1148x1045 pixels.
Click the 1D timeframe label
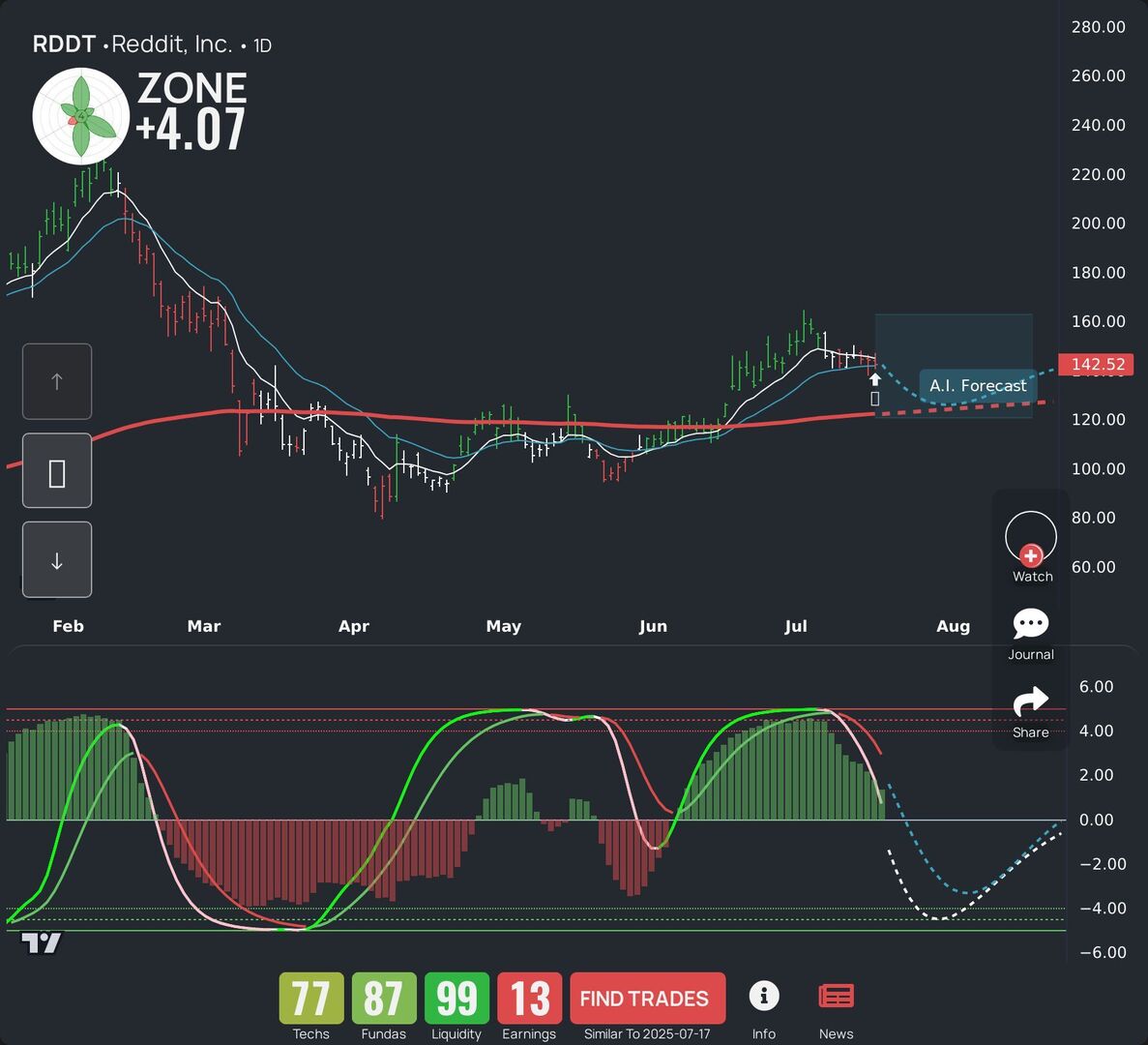pos(262,45)
